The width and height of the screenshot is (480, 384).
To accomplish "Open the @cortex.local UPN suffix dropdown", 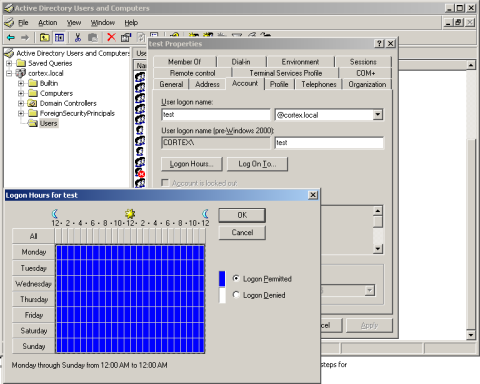I will [377, 115].
